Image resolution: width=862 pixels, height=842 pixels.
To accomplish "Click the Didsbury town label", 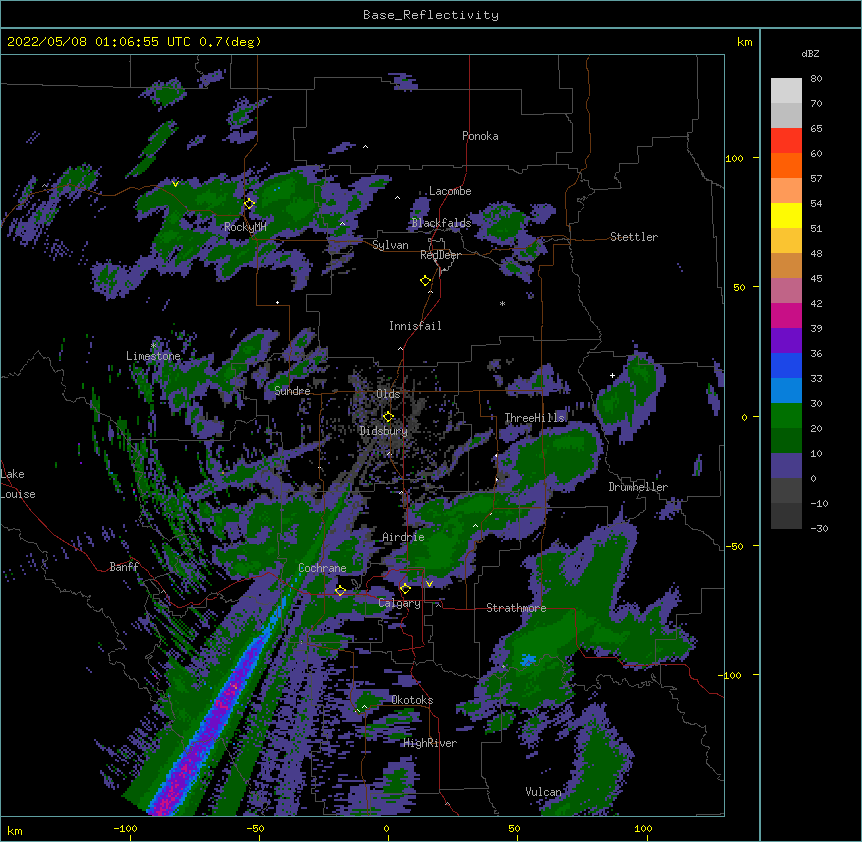I will [x=383, y=431].
